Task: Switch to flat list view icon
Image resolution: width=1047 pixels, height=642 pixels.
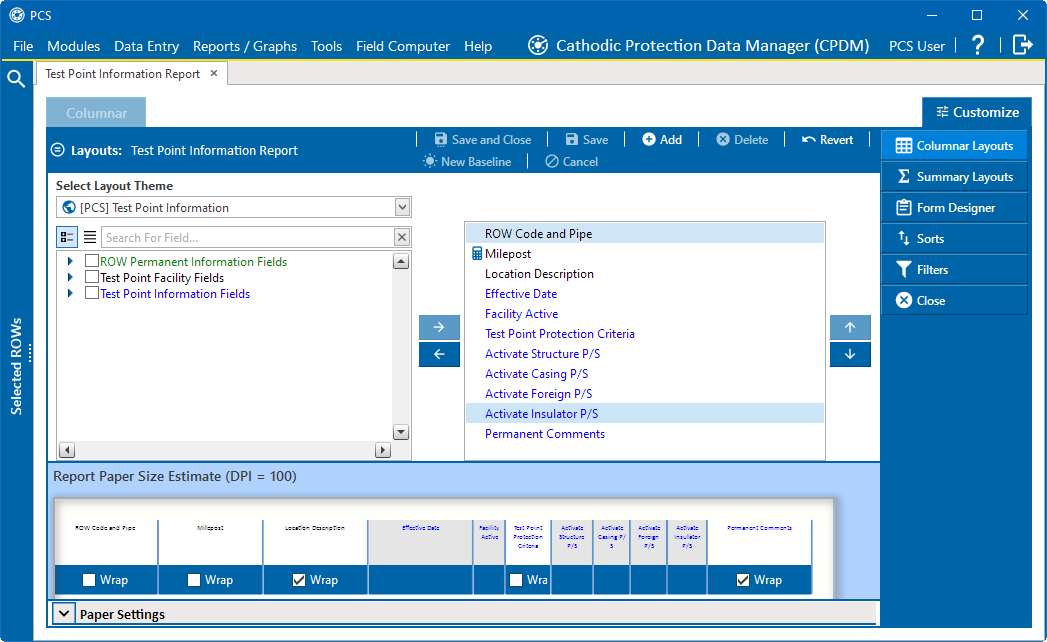Action: click(x=89, y=237)
